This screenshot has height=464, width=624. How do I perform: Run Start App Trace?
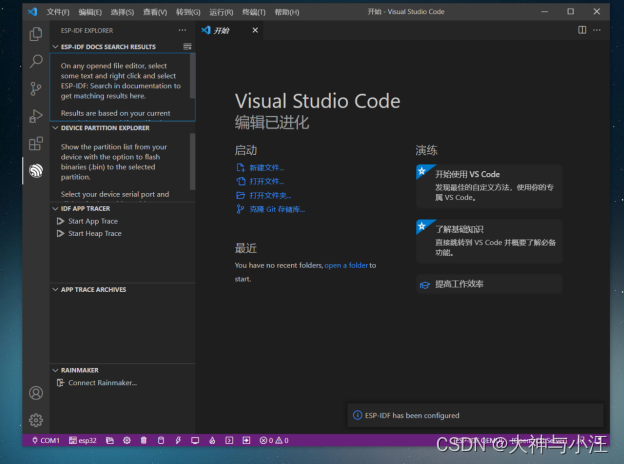93,221
